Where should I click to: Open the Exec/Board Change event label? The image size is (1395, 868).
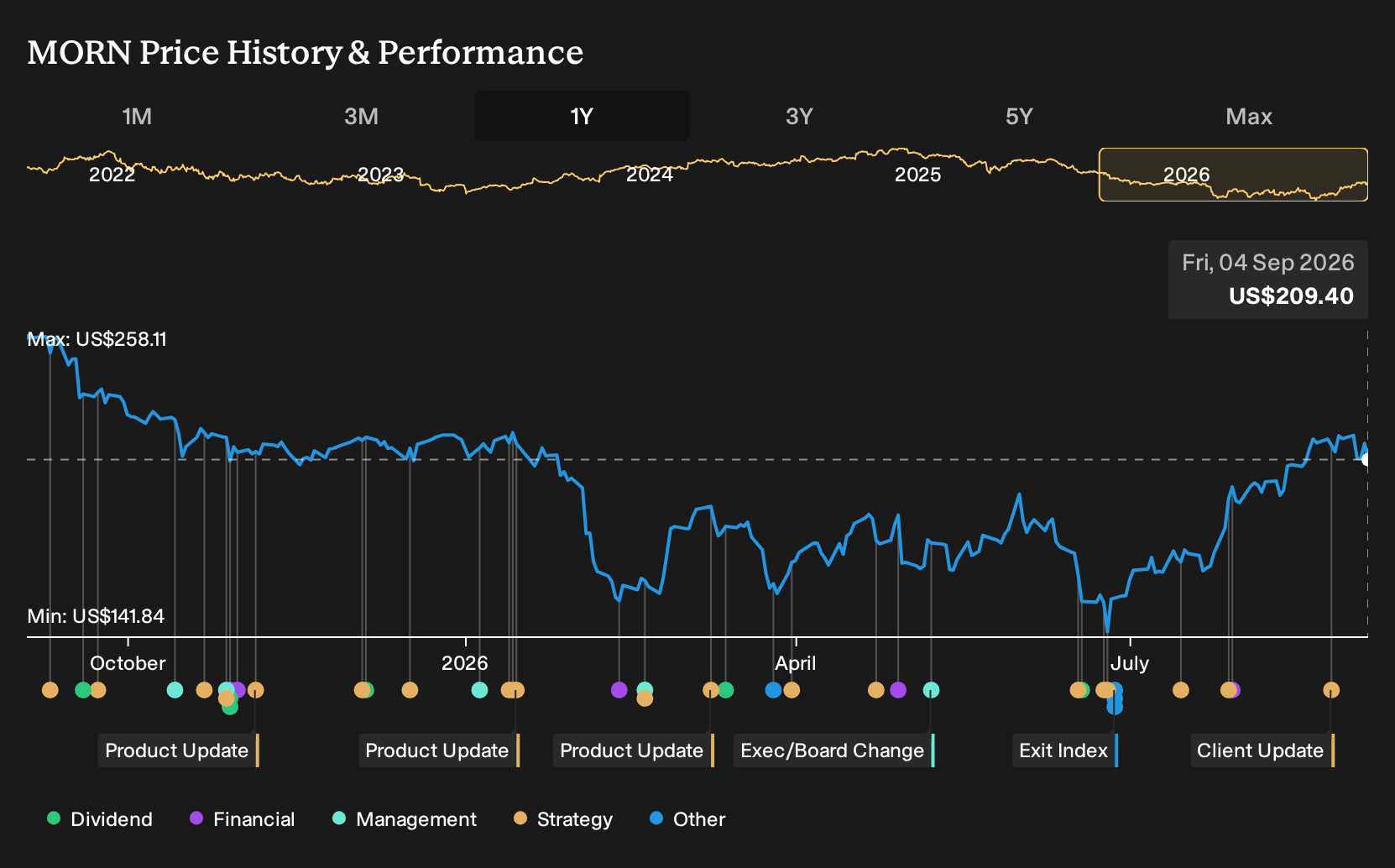click(x=833, y=750)
